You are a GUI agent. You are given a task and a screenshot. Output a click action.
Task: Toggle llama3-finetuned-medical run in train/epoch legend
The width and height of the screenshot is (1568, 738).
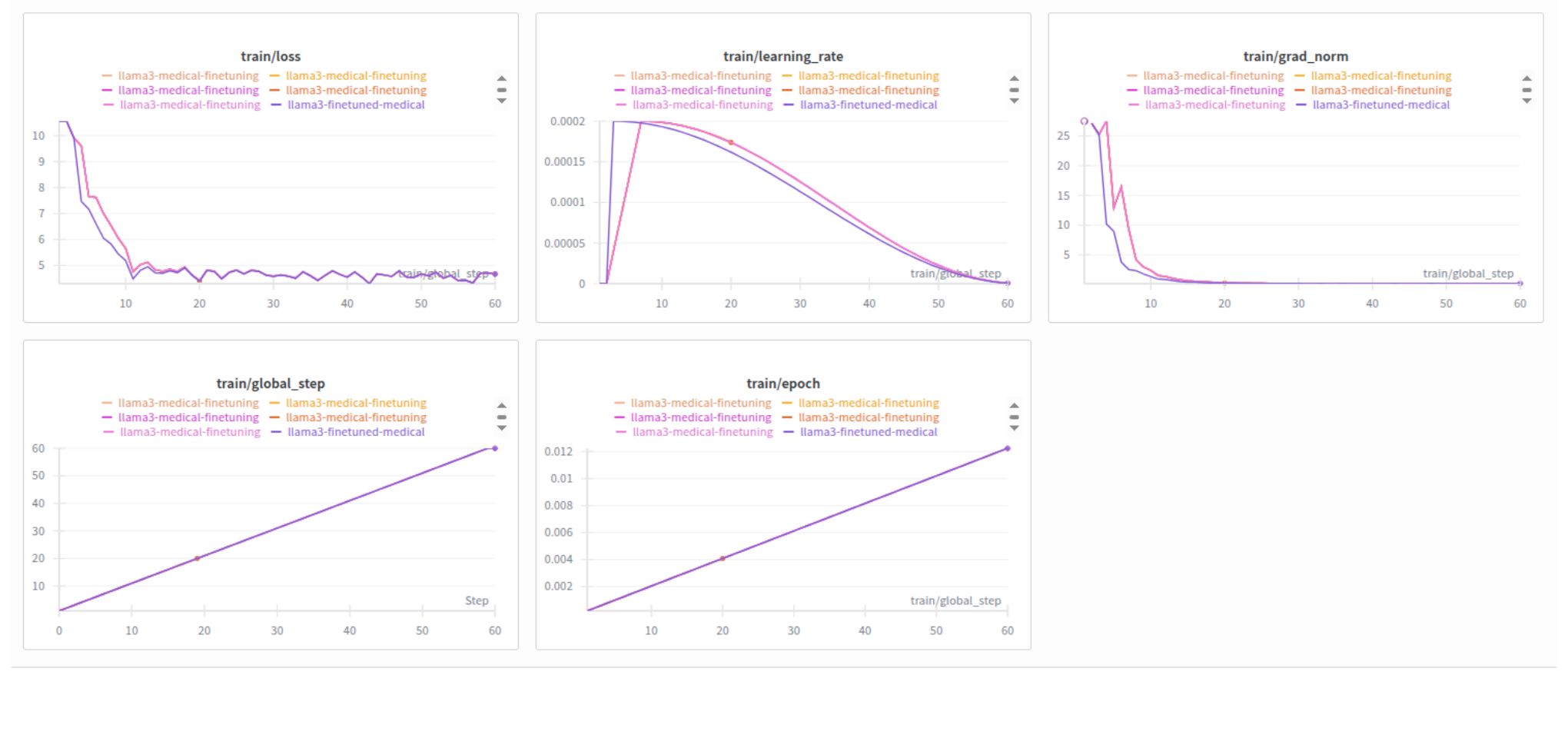[868, 432]
